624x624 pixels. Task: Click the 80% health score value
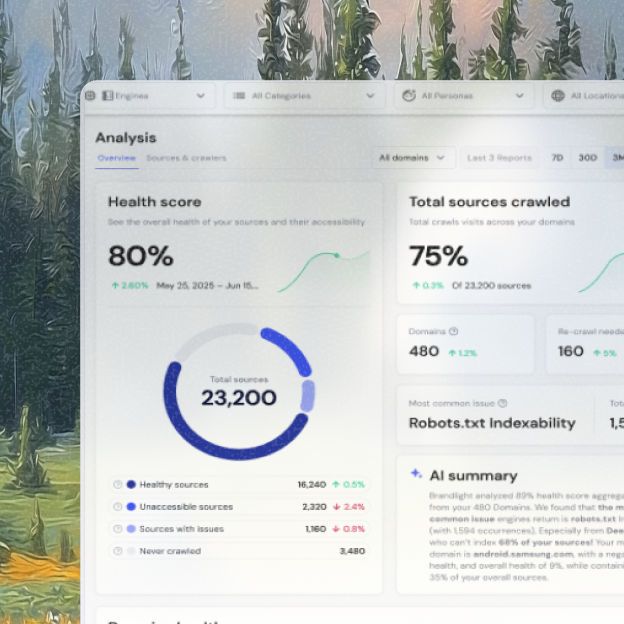tap(141, 255)
